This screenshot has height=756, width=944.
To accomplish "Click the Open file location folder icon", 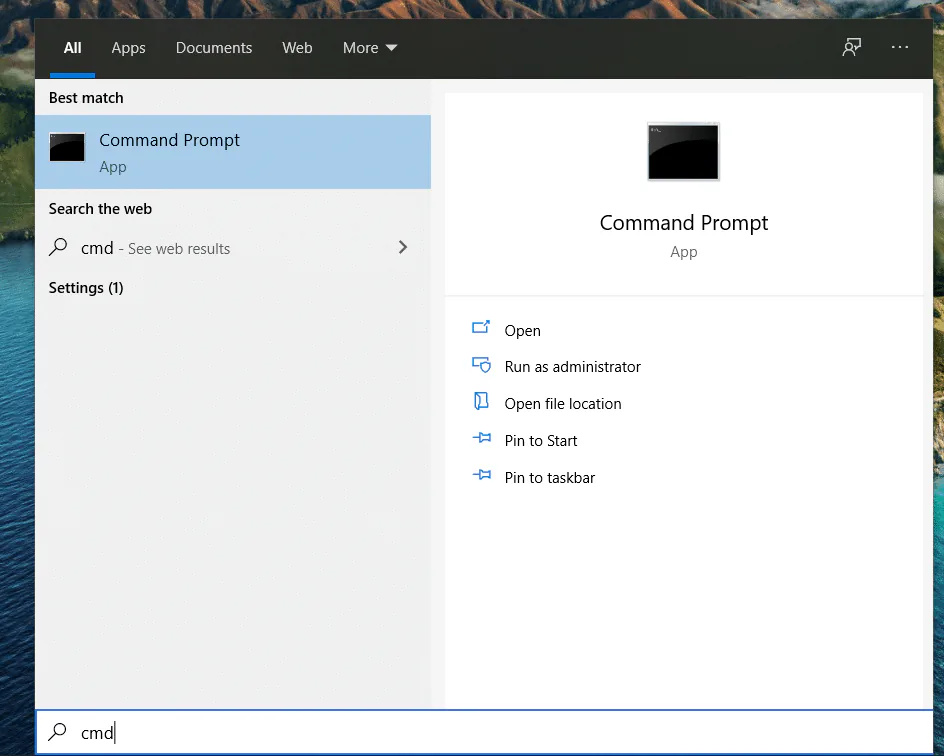I will coord(481,401).
